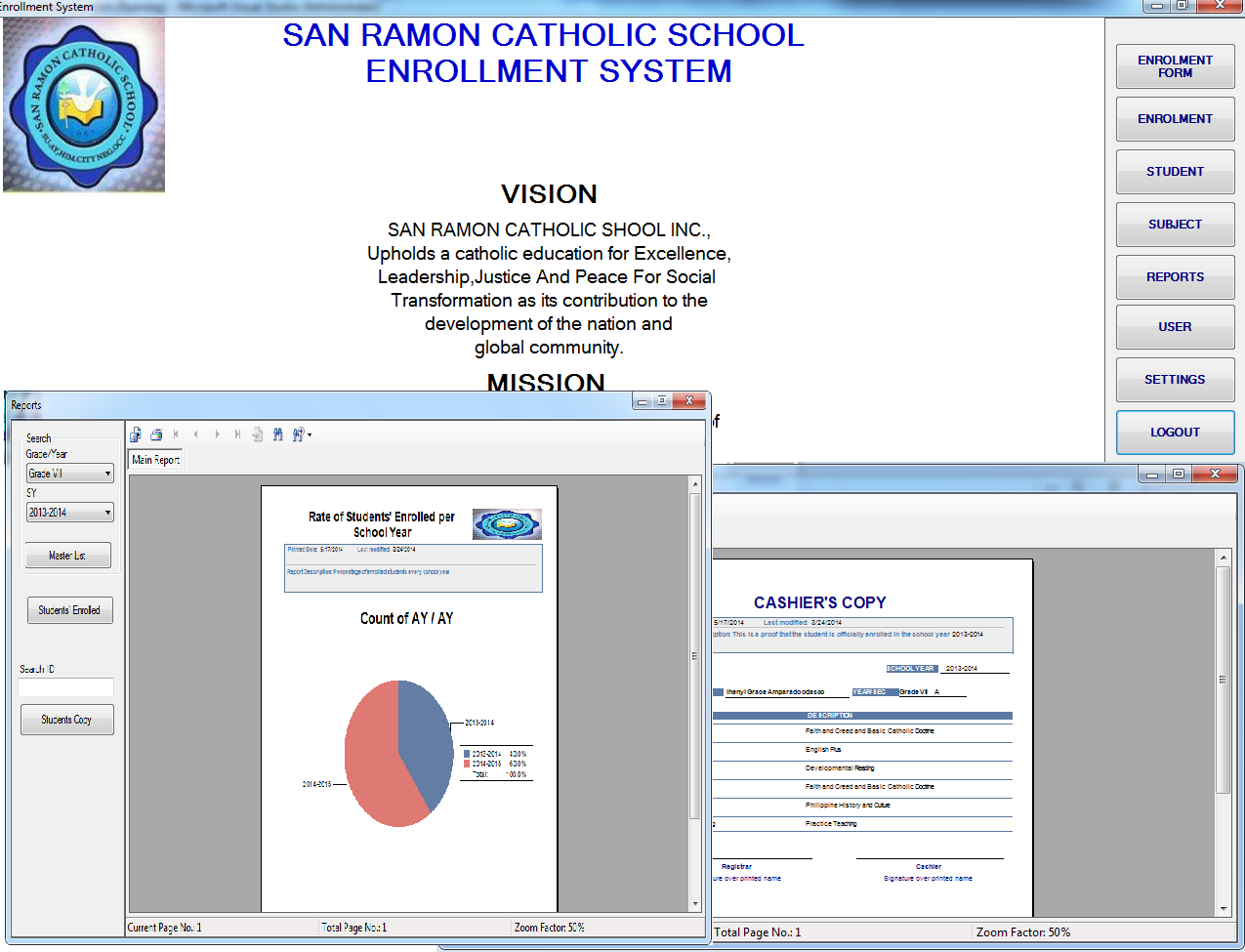
Task: Click scroll-down arrow in Cashier's Copy window
Action: (x=1224, y=908)
